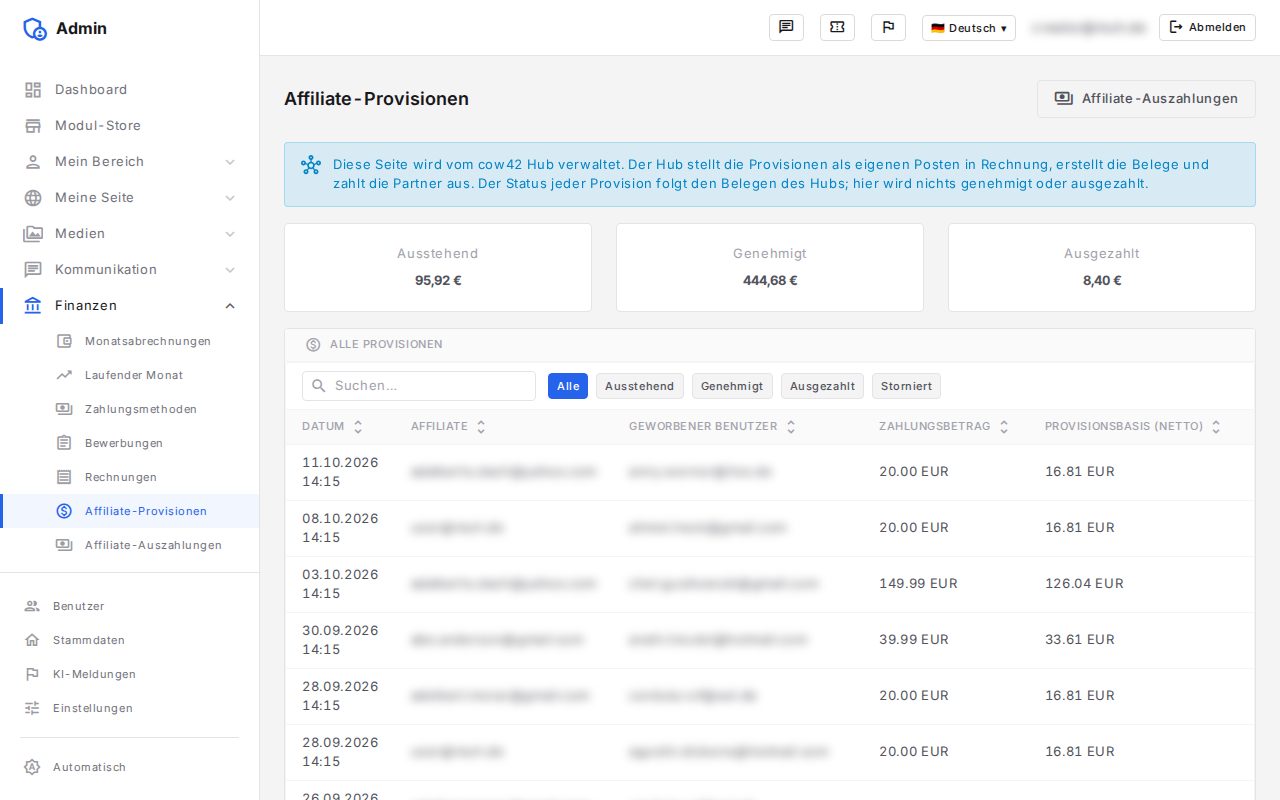1280x800 pixels.
Task: Focus the Suchen search field
Action: pyautogui.click(x=419, y=386)
